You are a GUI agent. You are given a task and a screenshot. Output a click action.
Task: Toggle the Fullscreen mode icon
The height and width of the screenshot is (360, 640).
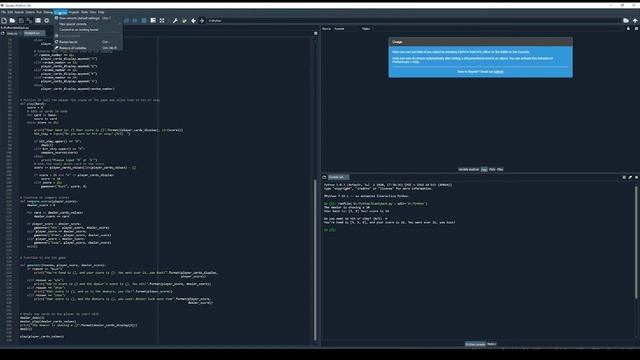pos(162,20)
